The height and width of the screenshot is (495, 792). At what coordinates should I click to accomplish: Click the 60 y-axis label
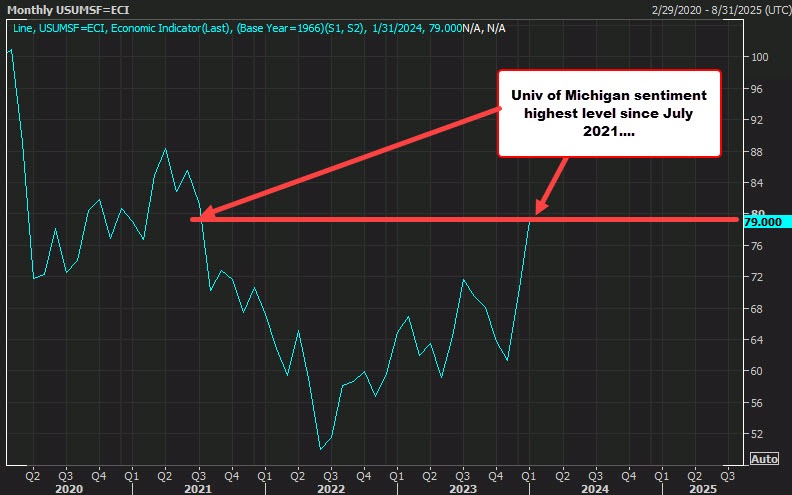click(757, 371)
